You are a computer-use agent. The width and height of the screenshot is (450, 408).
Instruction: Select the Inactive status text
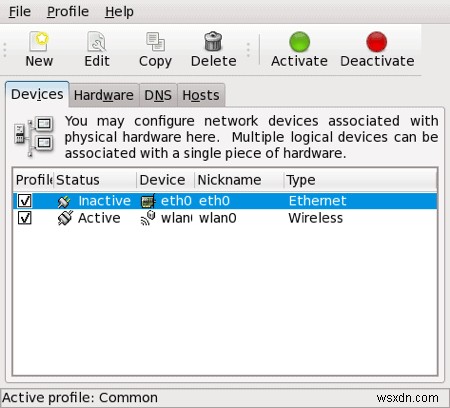pyautogui.click(x=104, y=201)
